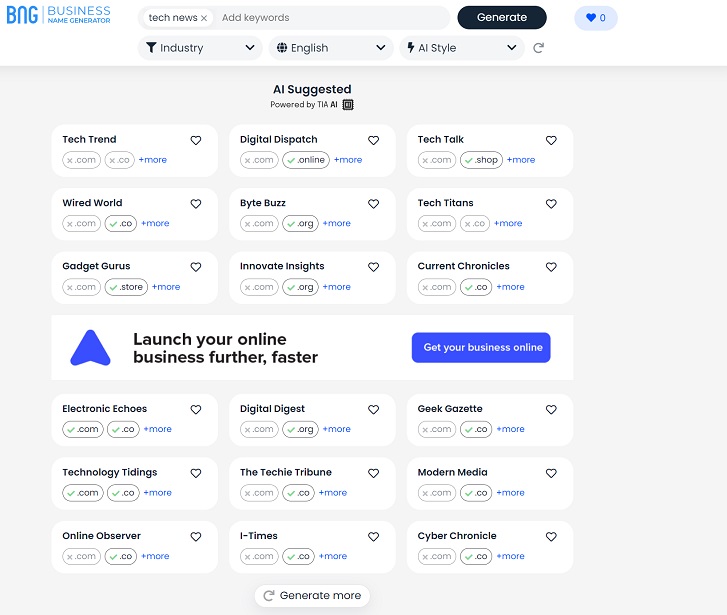Show +more domains for Geek Gazette
The height and width of the screenshot is (615, 727).
510,429
